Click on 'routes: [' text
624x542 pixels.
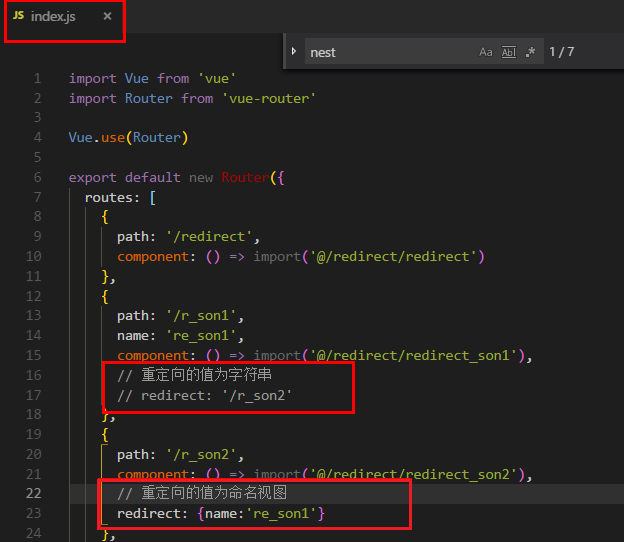(120, 197)
